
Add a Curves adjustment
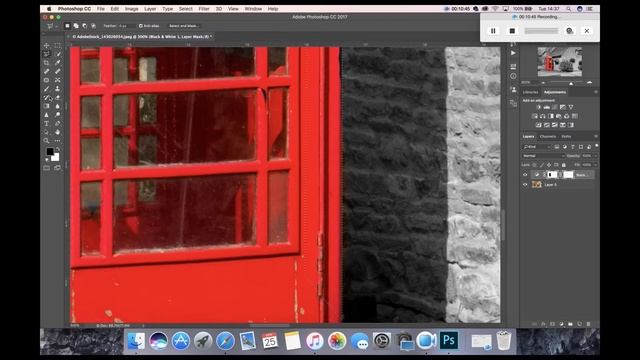[x=555, y=107]
